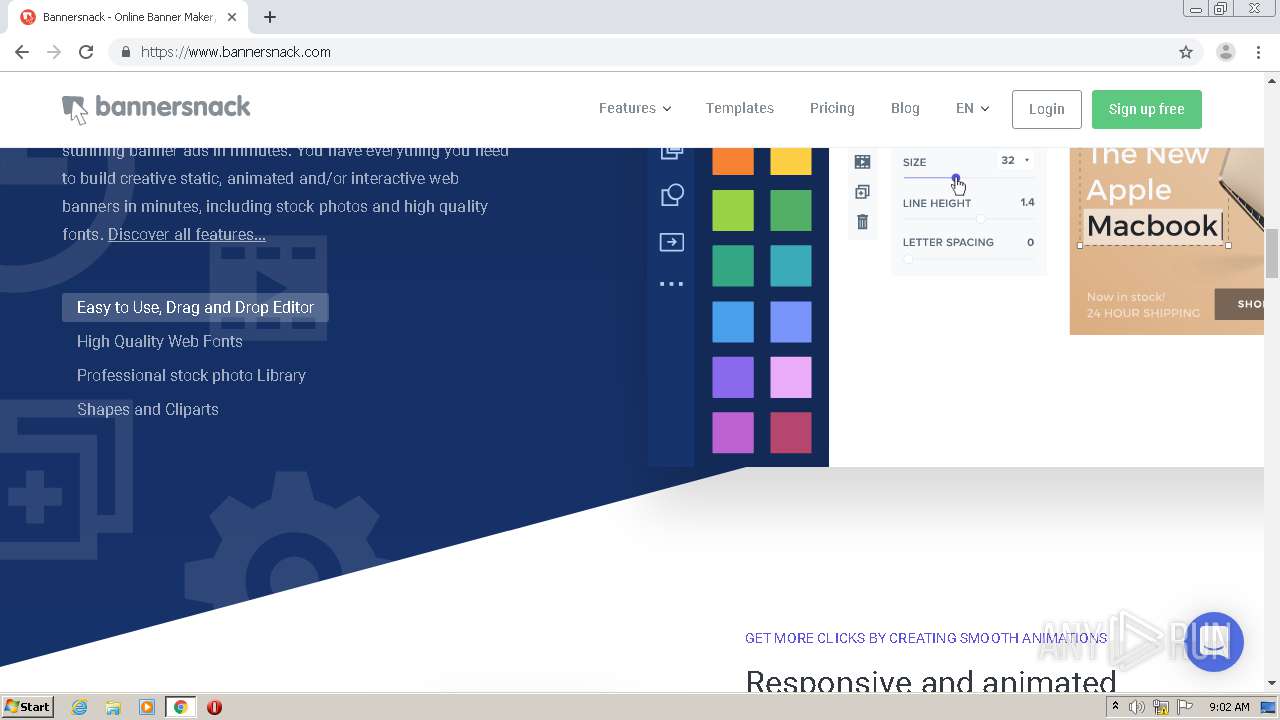This screenshot has height=720, width=1280.
Task: Open the EN language dropdown
Action: pyautogui.click(x=972, y=108)
